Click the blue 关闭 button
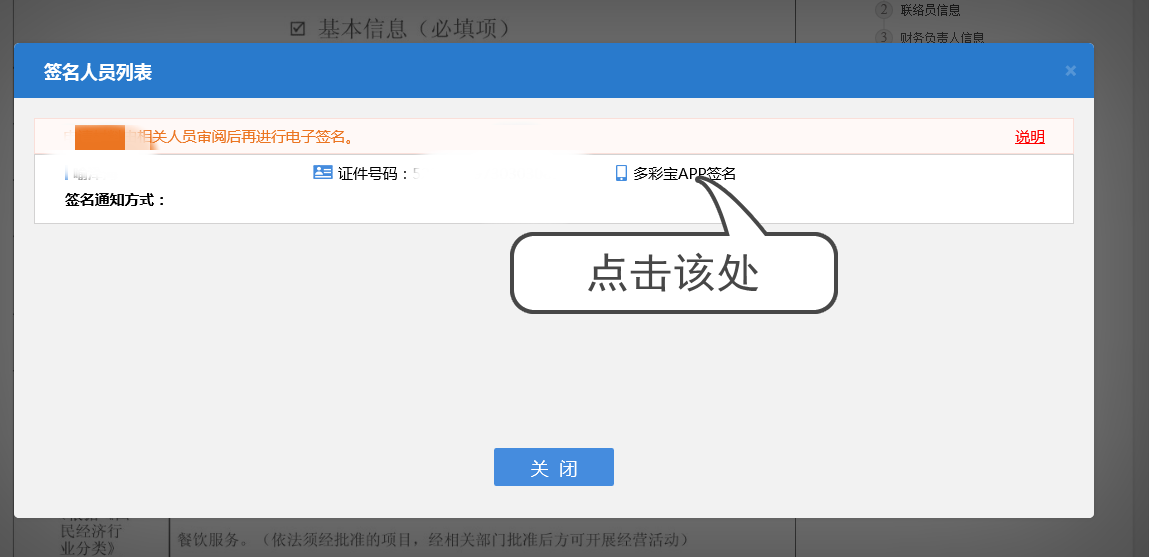 click(x=554, y=467)
